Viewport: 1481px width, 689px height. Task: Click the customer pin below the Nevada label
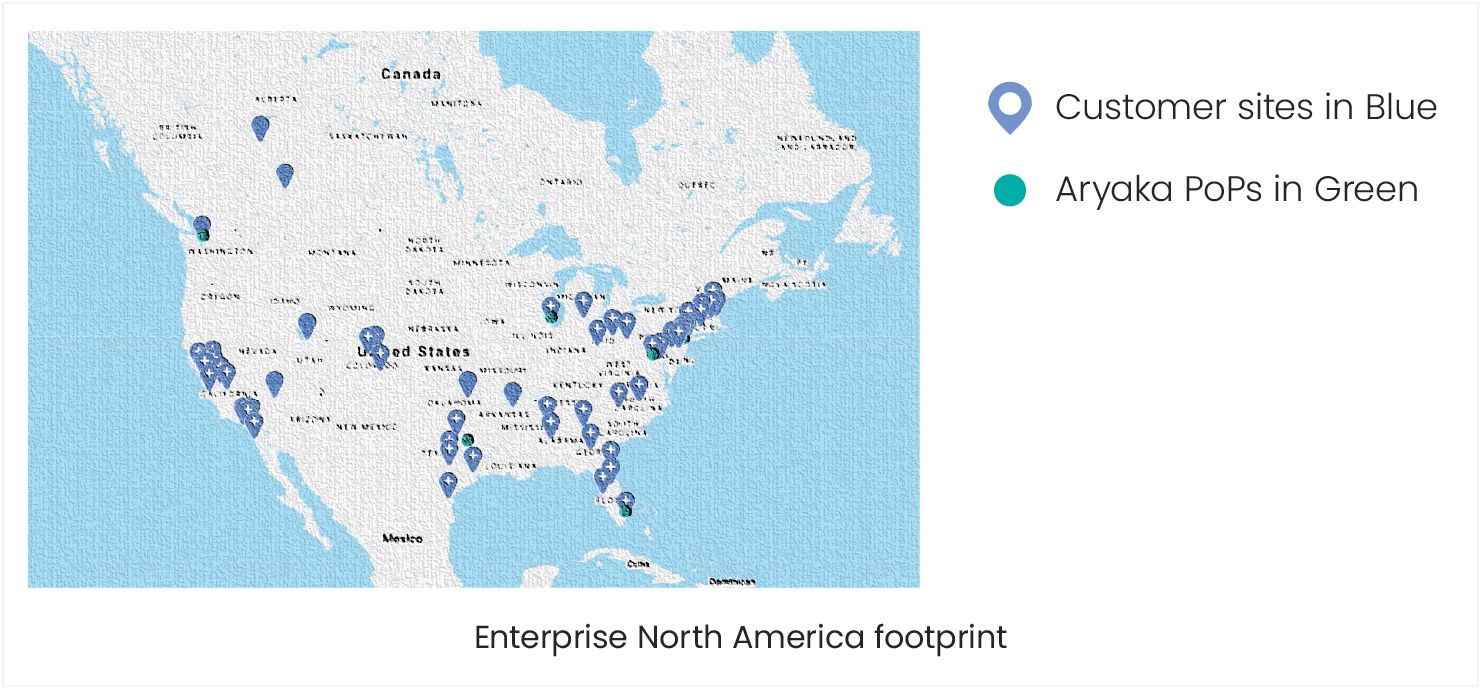point(274,384)
